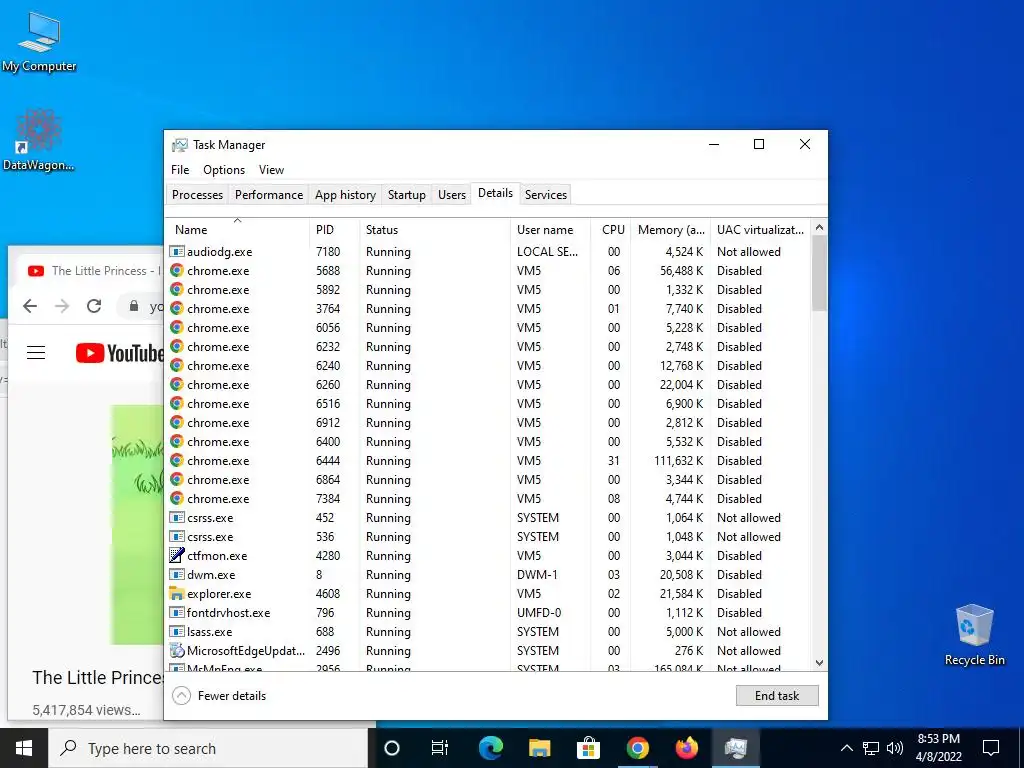Open the Windows Start menu
This screenshot has width=1024, height=768.
[x=24, y=748]
